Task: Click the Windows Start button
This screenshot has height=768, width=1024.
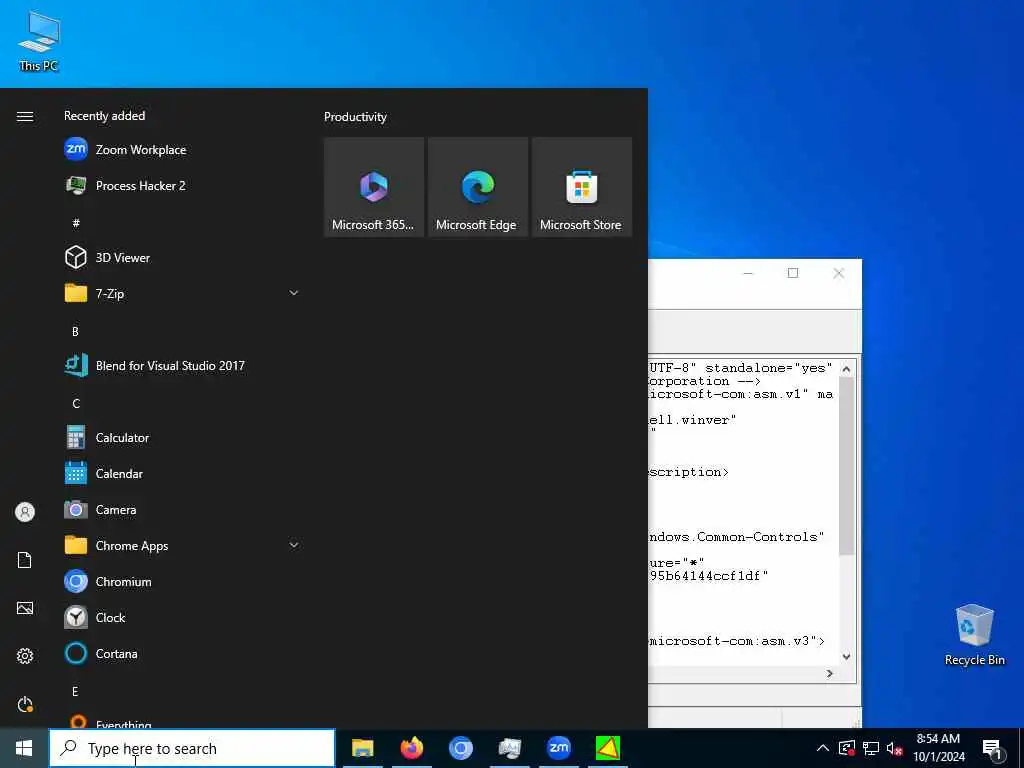Action: click(24, 748)
